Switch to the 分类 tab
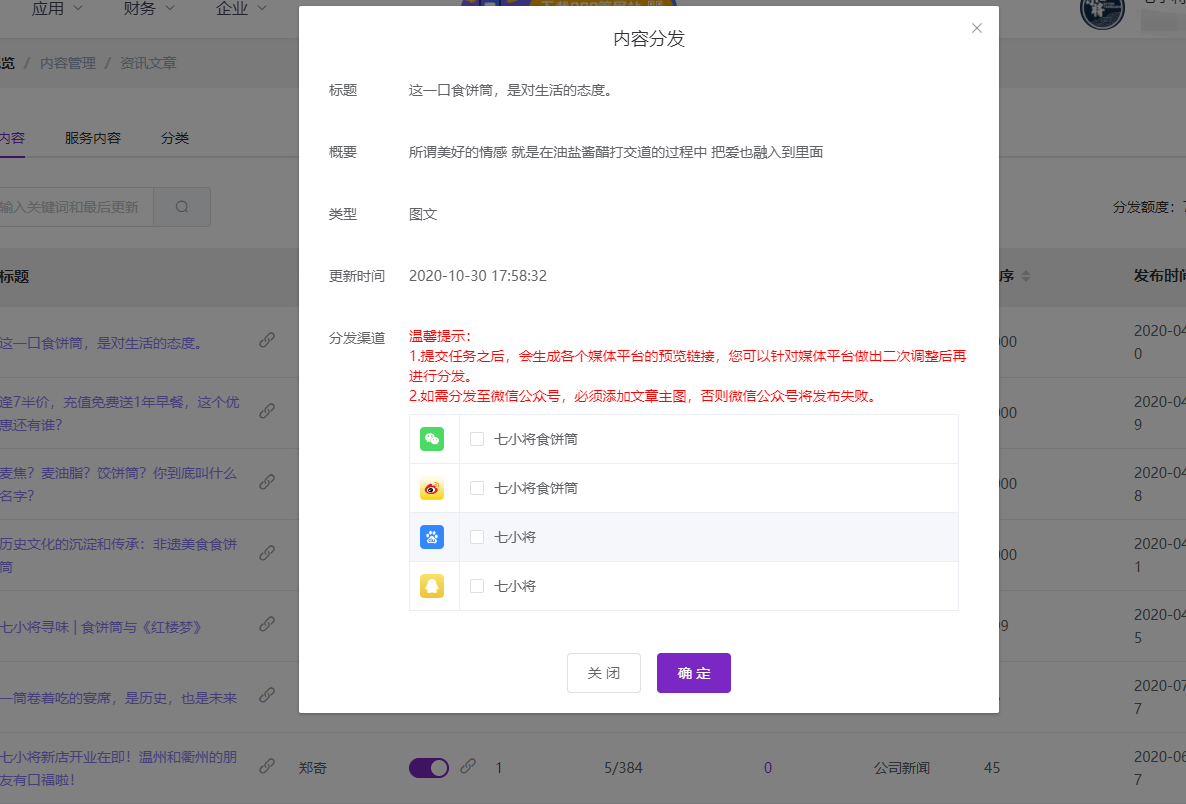The image size is (1186, 804). [x=175, y=138]
